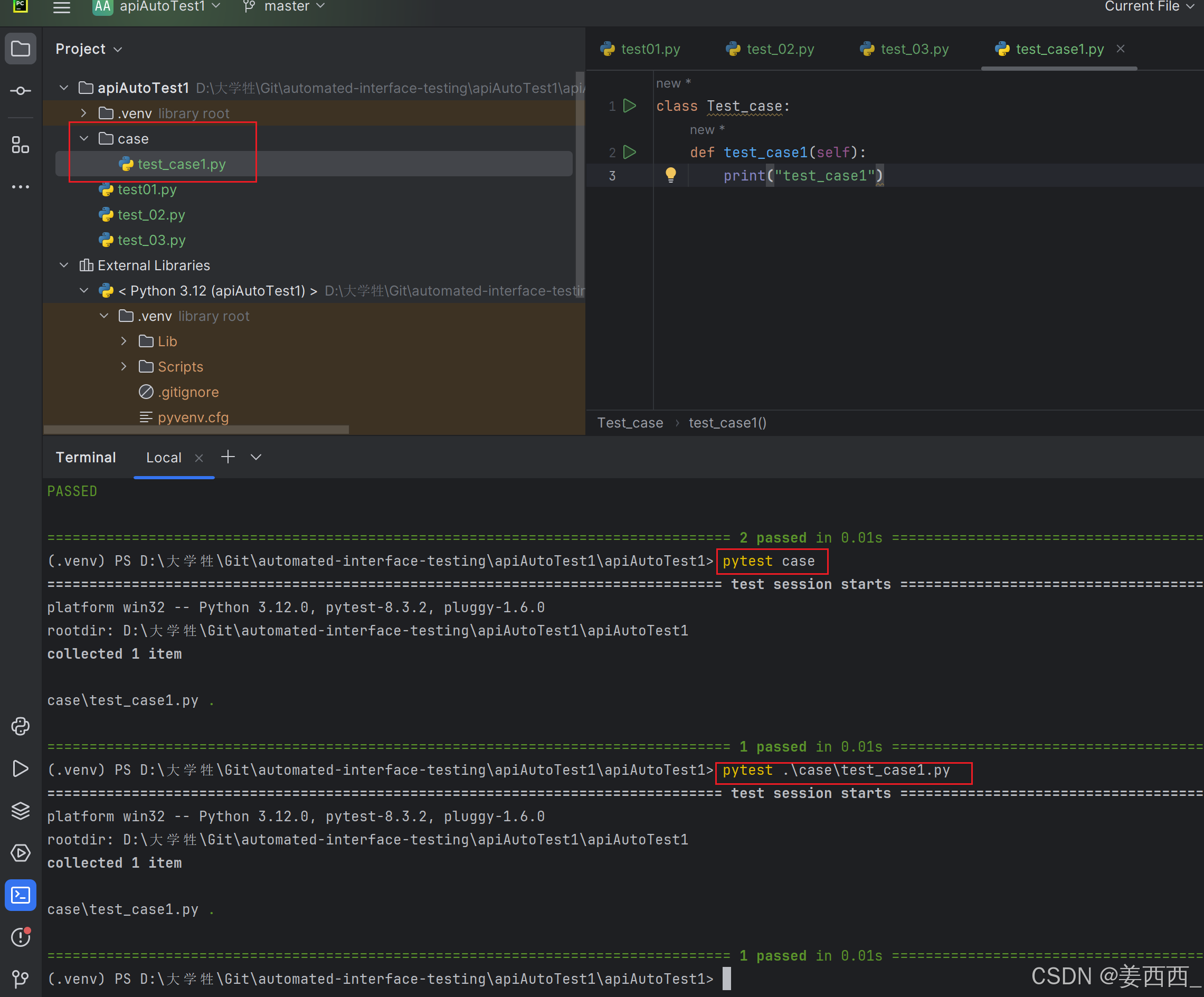Open the Services tool window

pyautogui.click(x=21, y=852)
